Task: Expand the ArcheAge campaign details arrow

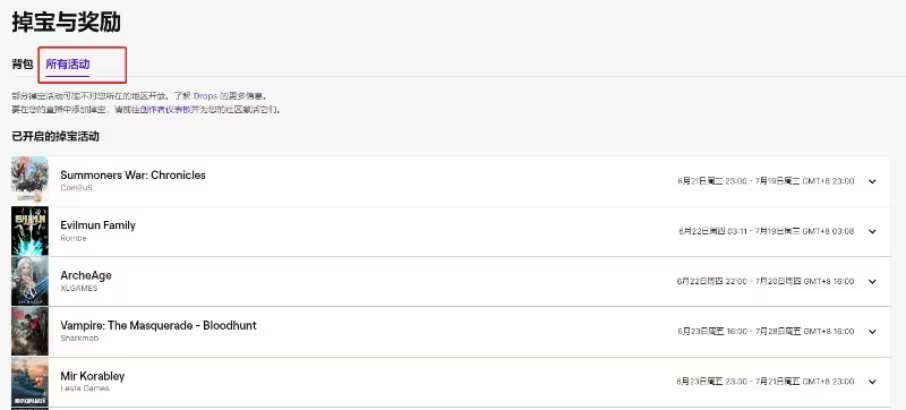Action: coord(872,282)
